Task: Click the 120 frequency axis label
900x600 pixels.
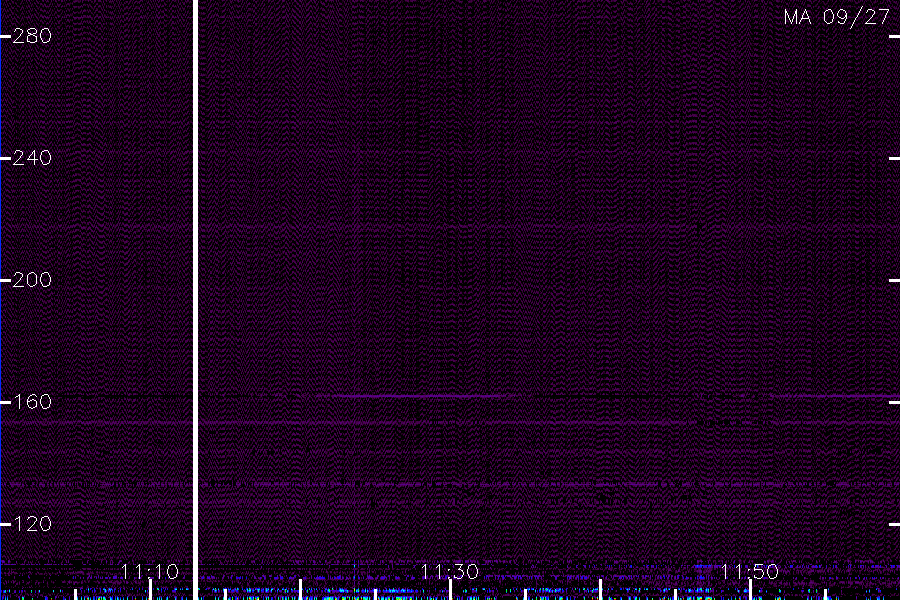Action: (x=32, y=524)
